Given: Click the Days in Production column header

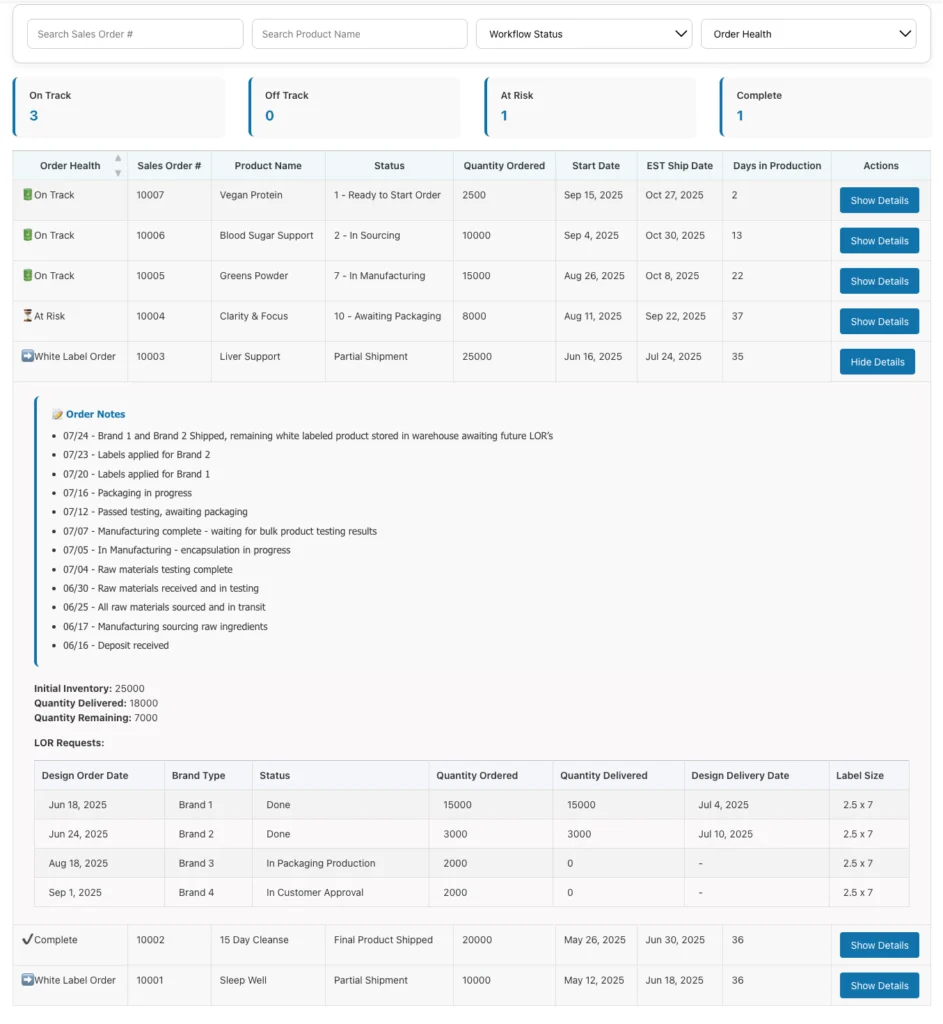Looking at the screenshot, I should tap(776, 166).
